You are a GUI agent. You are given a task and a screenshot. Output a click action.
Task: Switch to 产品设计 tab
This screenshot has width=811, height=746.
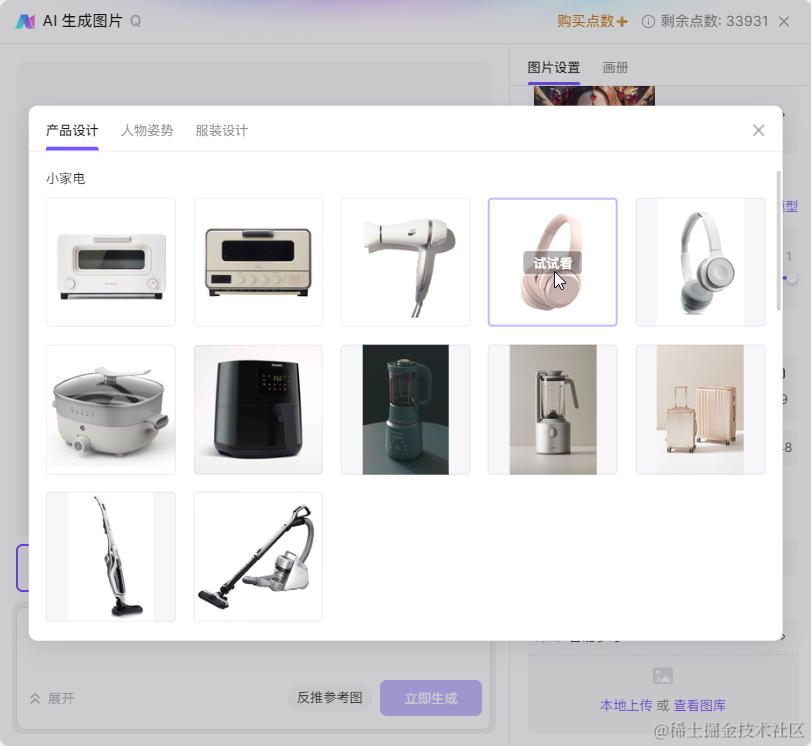72,130
